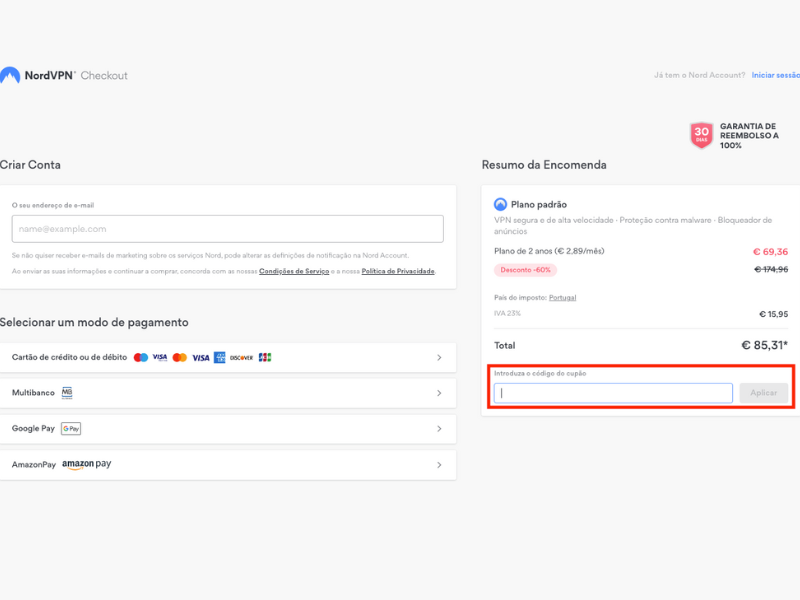
Task: Click the Resumo da Encomenda heading
Action: coord(544,165)
